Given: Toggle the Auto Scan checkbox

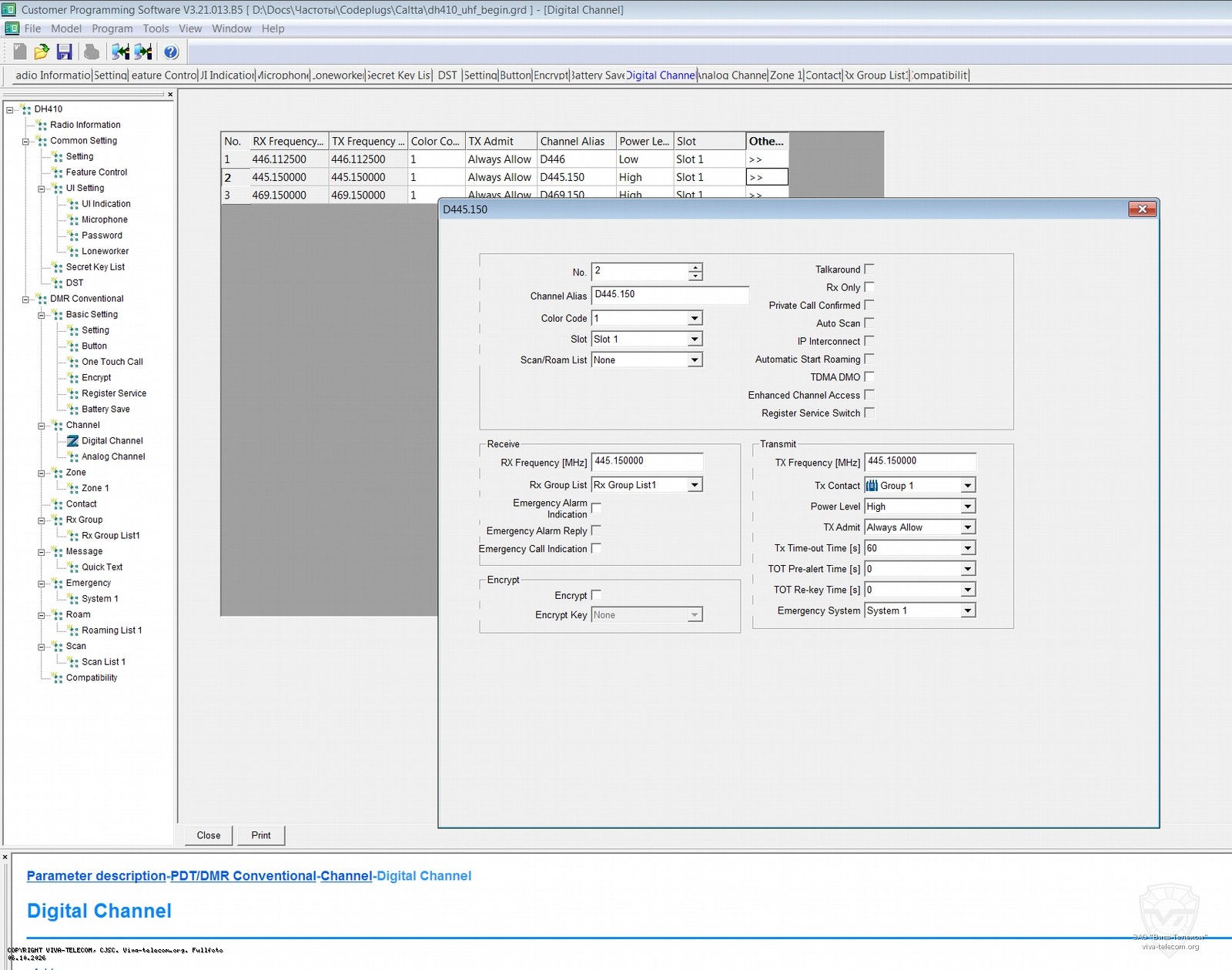Looking at the screenshot, I should click(x=869, y=323).
